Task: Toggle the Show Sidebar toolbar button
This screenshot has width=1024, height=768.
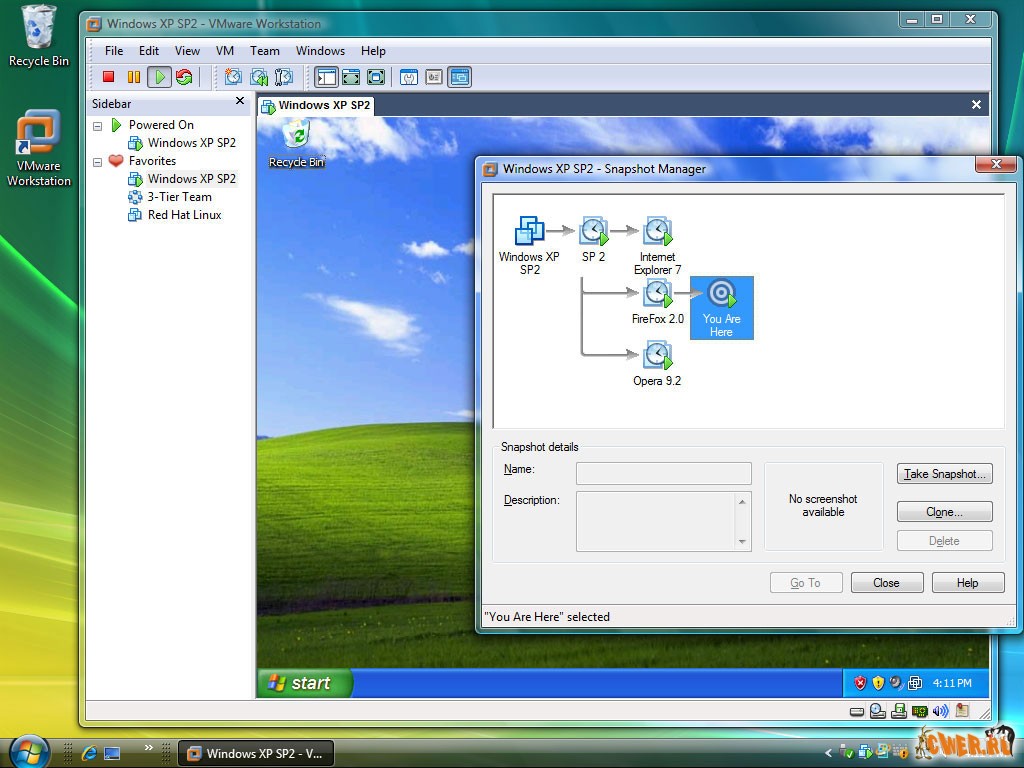Action: [326, 77]
